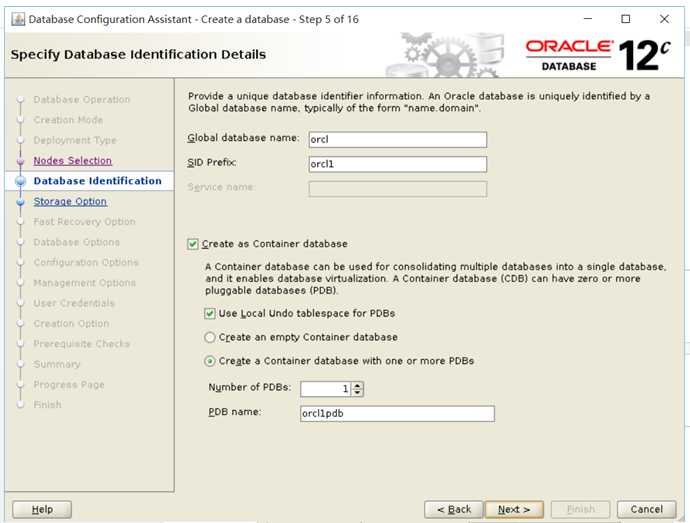The width and height of the screenshot is (690, 523).
Task: Click the Fast Recovery Option step label
Action: coord(84,221)
